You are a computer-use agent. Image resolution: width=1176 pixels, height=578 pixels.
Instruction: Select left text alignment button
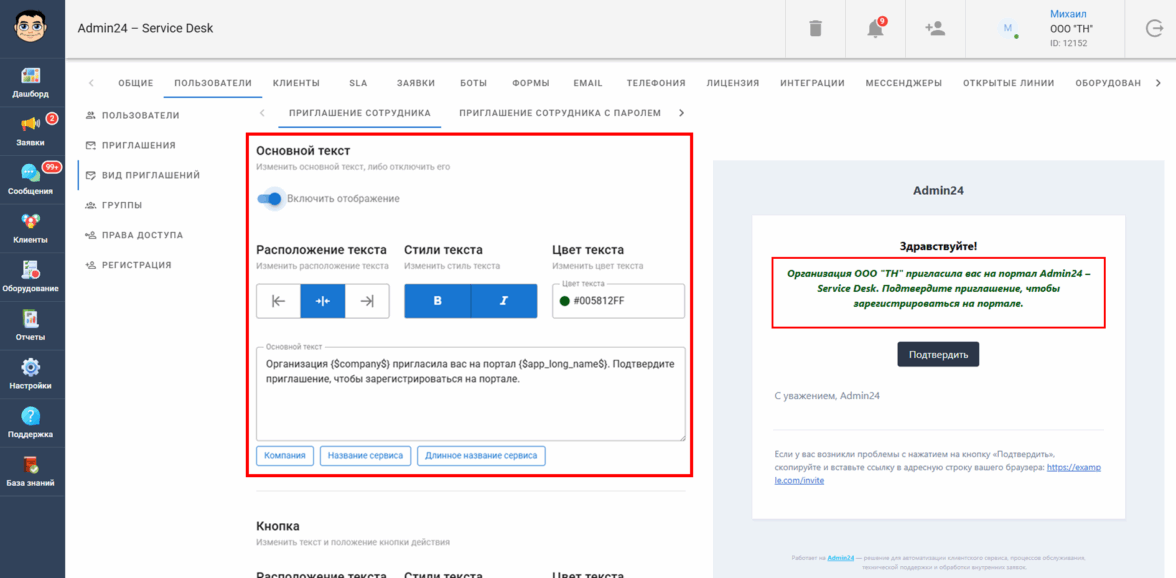click(x=279, y=301)
